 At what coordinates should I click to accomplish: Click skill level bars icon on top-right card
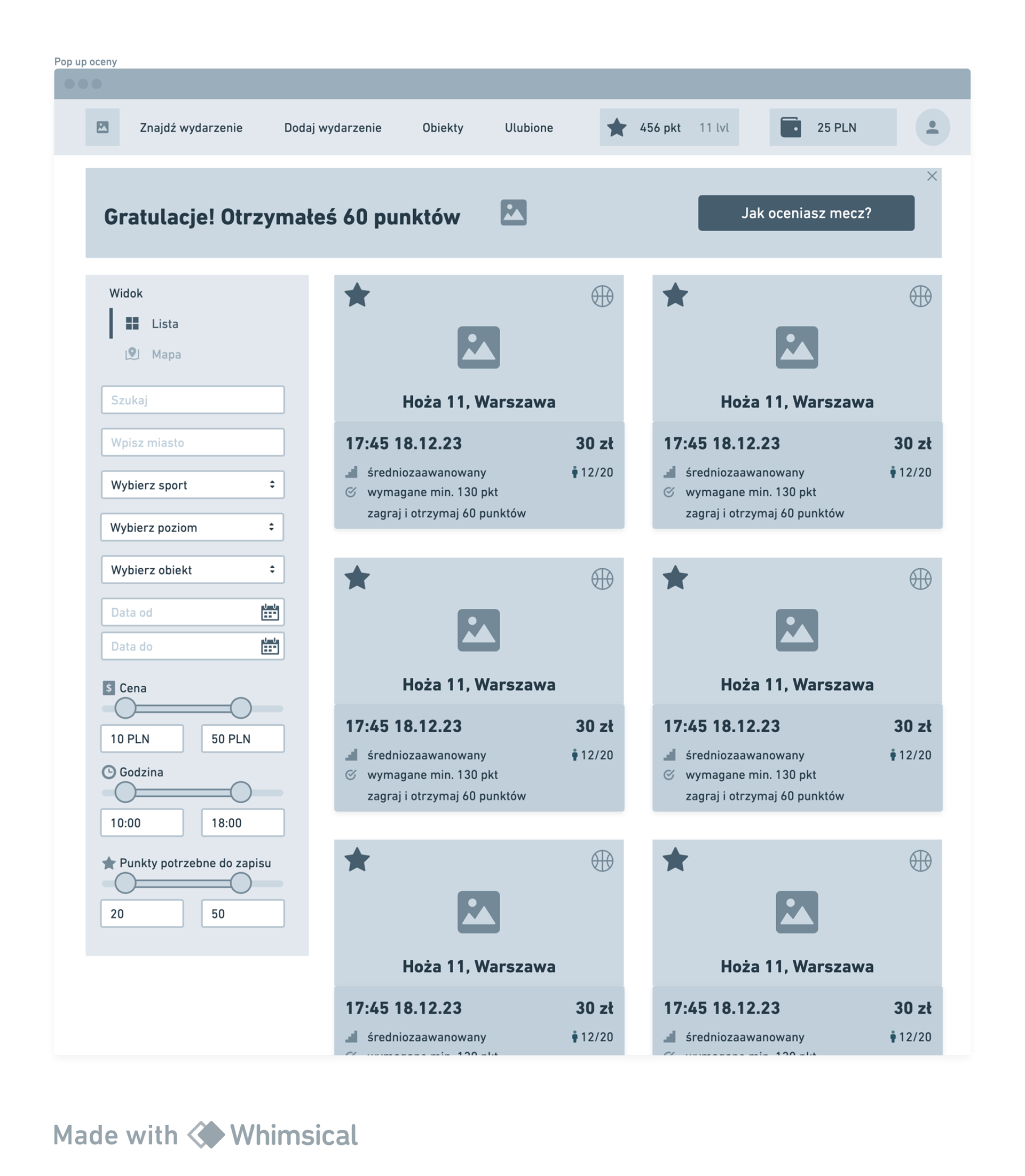[x=669, y=472]
